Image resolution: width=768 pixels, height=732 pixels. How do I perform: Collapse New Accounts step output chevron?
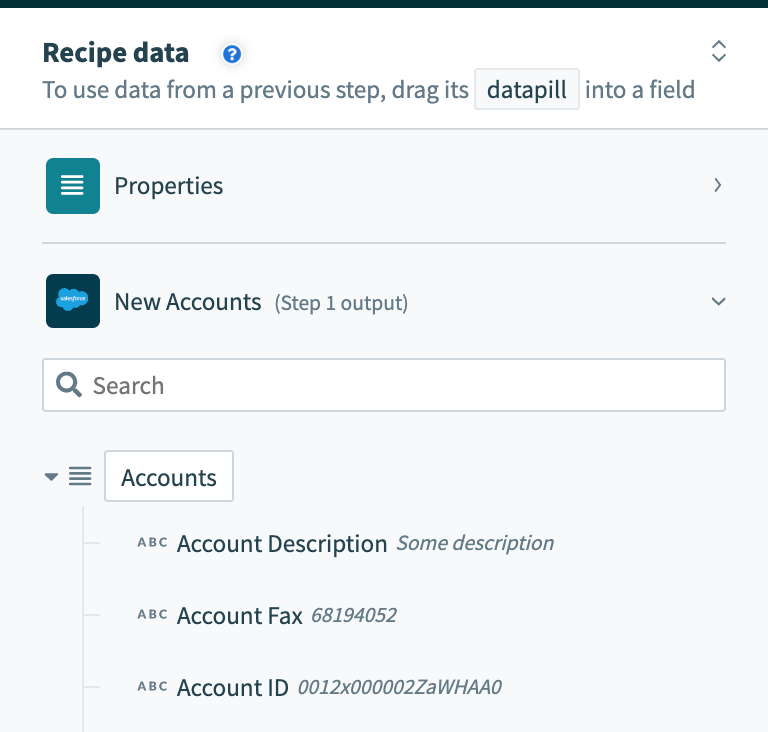[719, 301]
